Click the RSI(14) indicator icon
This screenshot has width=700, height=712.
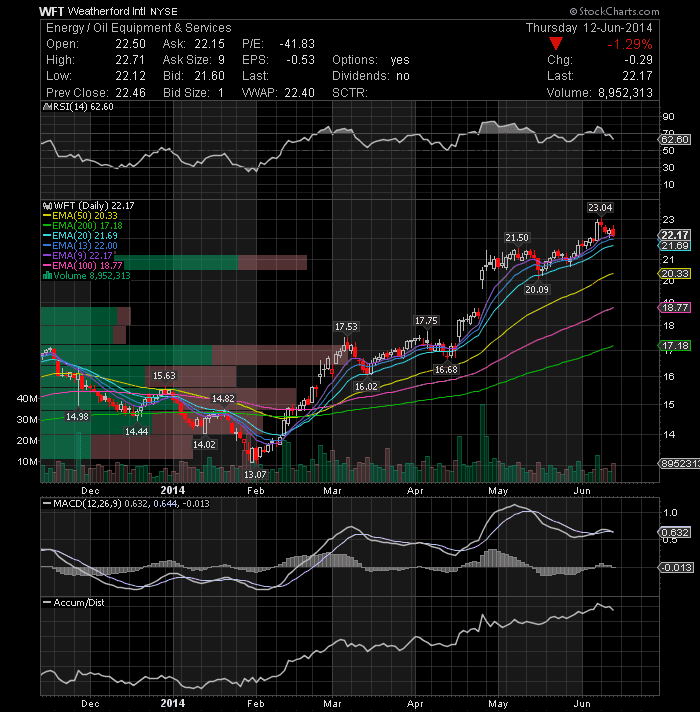[x=47, y=107]
